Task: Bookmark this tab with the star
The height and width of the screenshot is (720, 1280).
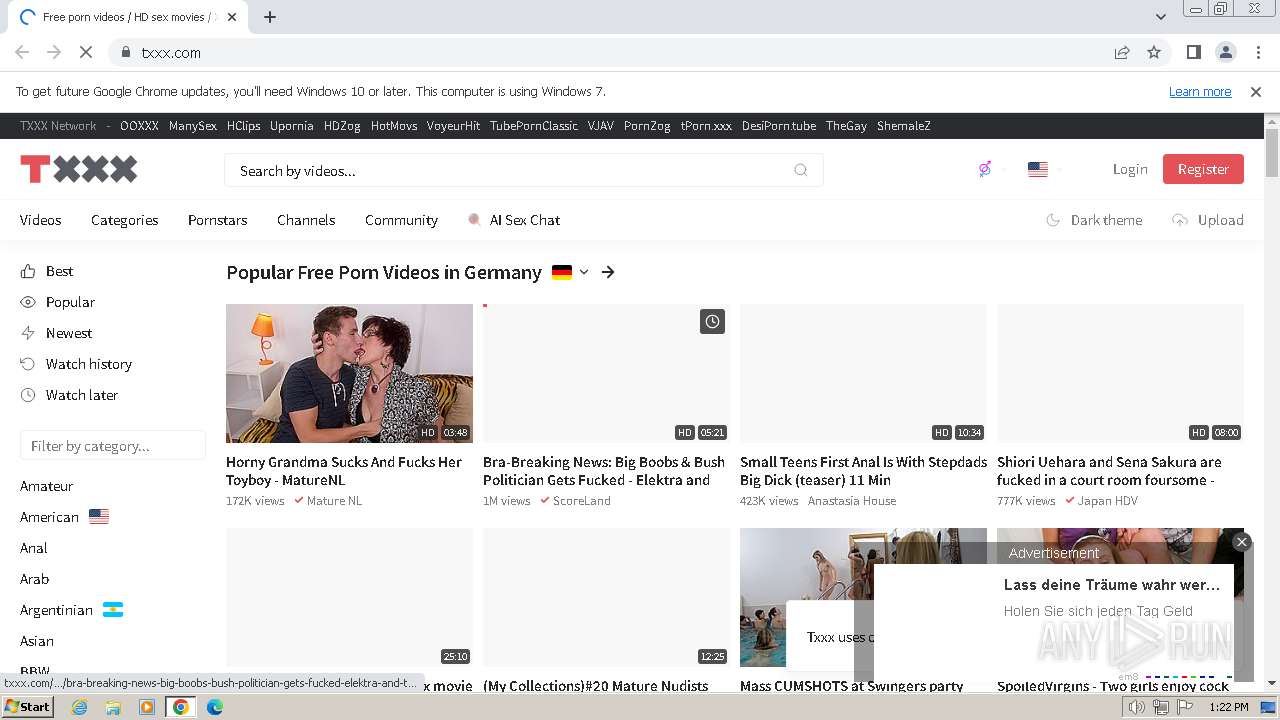Action: 1154,52
